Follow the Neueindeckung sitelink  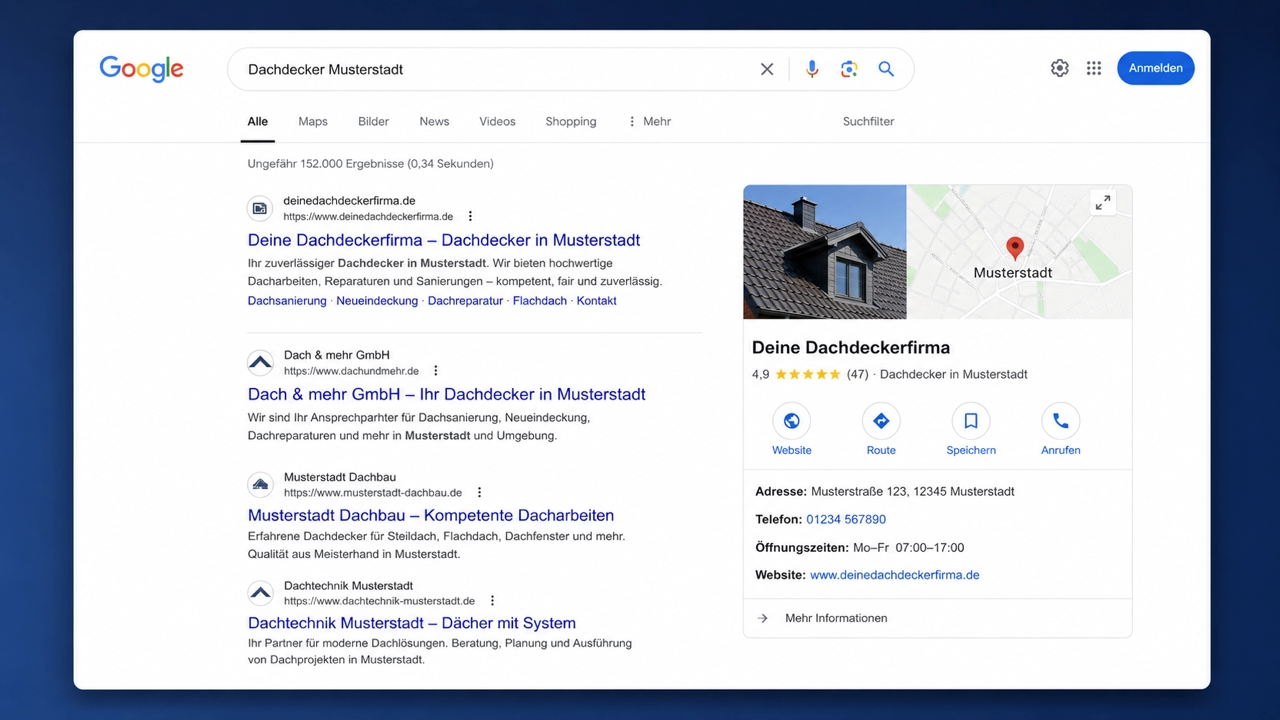pos(377,301)
